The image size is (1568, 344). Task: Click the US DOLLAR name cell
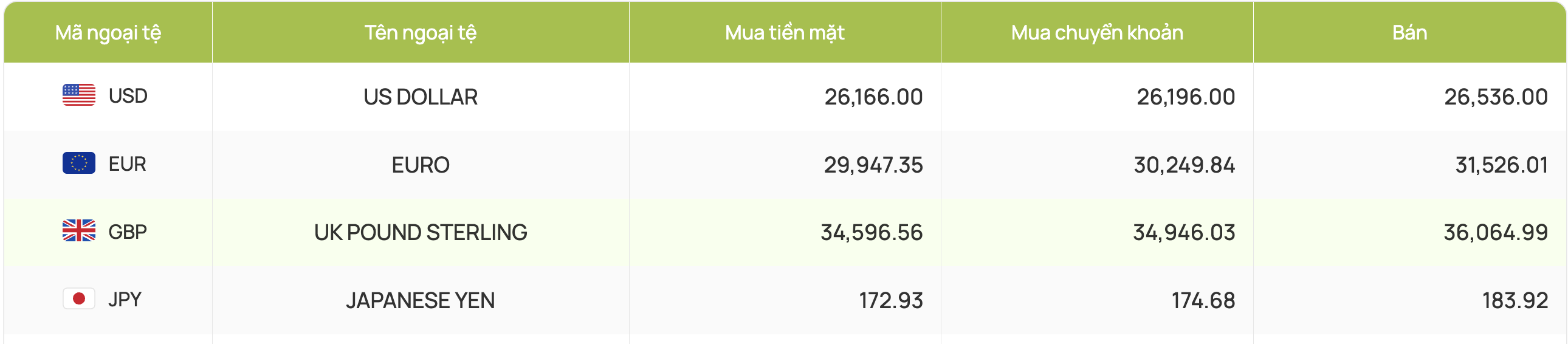pyautogui.click(x=421, y=97)
